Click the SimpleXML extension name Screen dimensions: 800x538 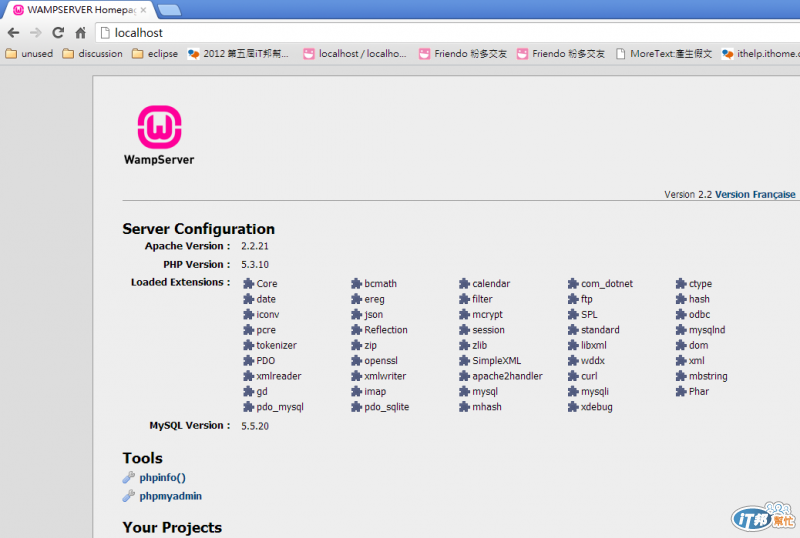coord(497,360)
